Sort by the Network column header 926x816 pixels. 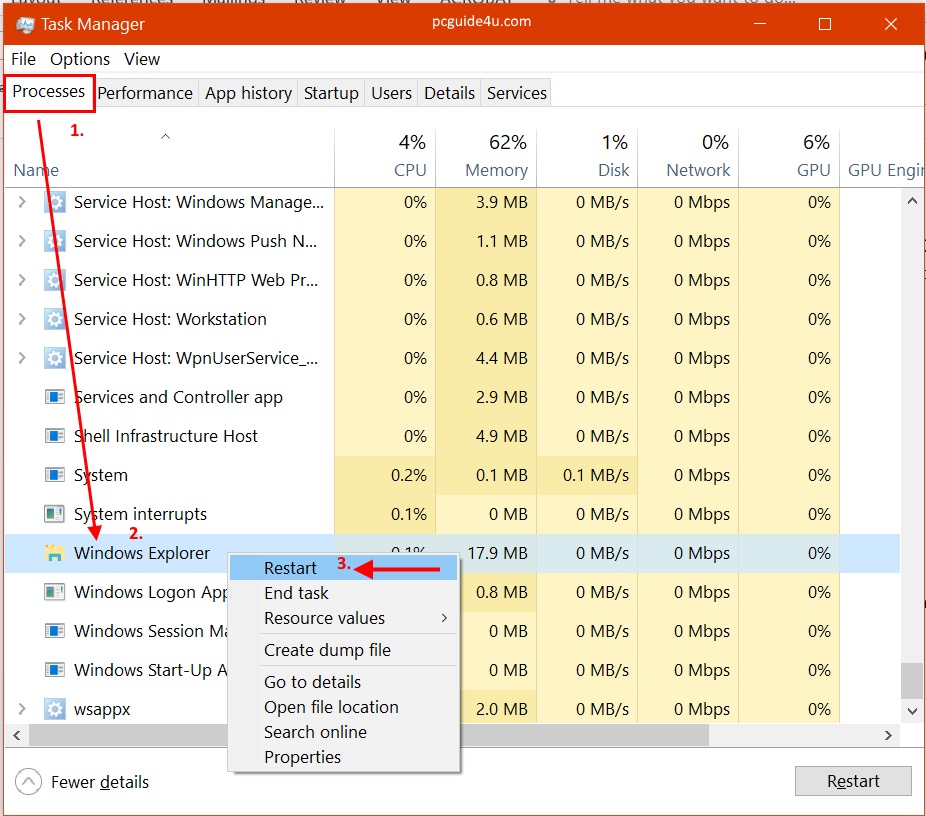click(688, 158)
